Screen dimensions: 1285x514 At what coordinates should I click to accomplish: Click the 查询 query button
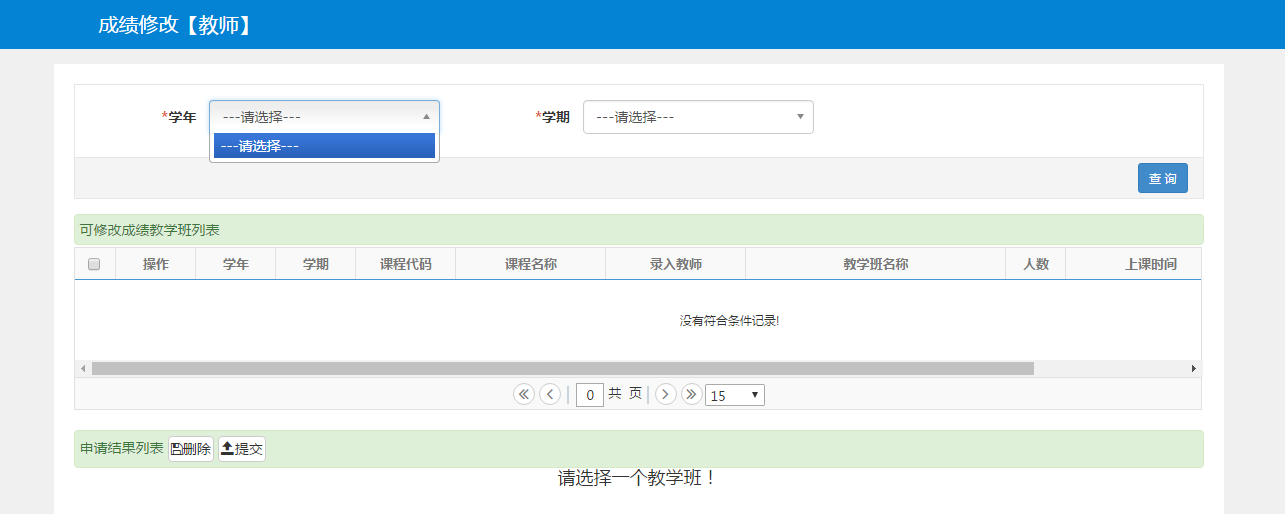(x=1162, y=178)
